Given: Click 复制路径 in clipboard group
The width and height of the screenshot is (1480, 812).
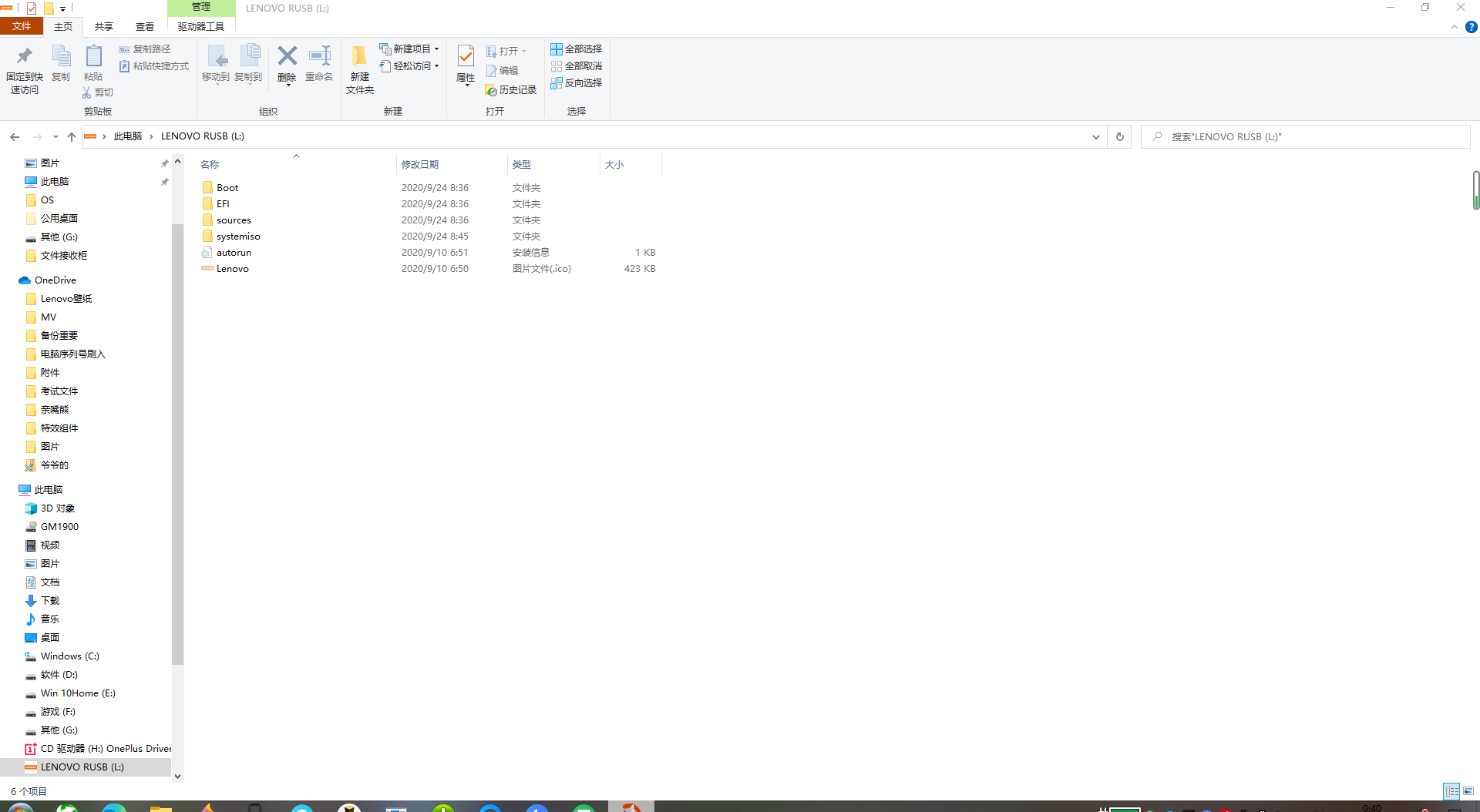Looking at the screenshot, I should coord(145,49).
